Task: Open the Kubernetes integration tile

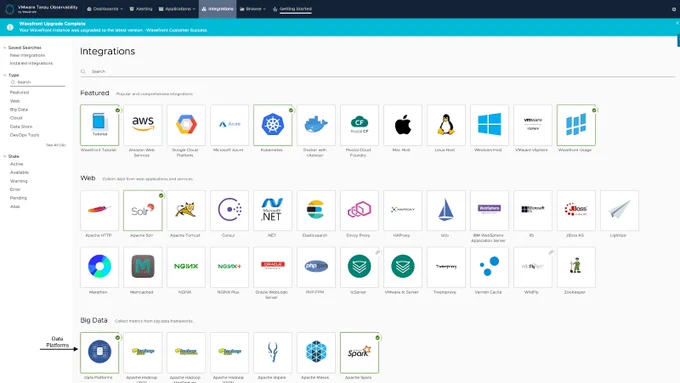Action: click(273, 125)
